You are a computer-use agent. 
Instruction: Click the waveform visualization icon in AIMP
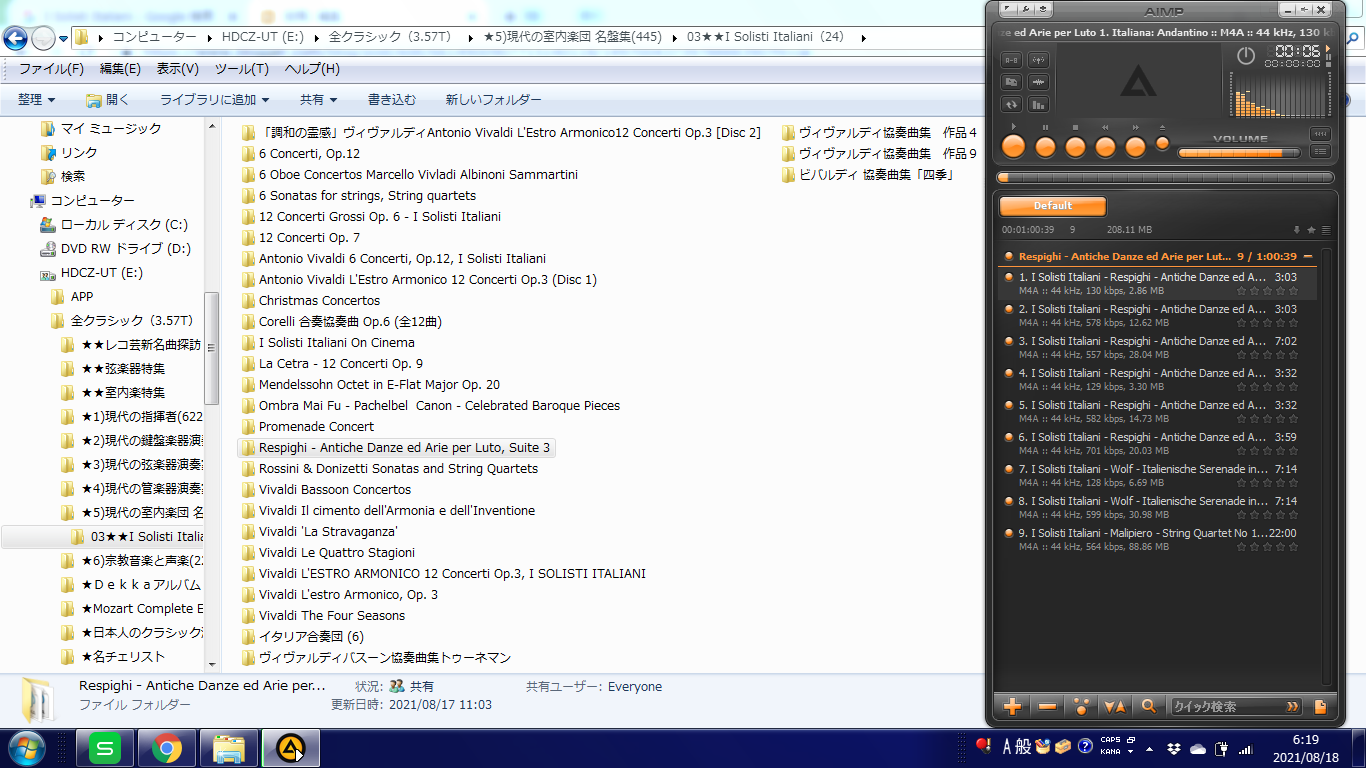[1038, 82]
